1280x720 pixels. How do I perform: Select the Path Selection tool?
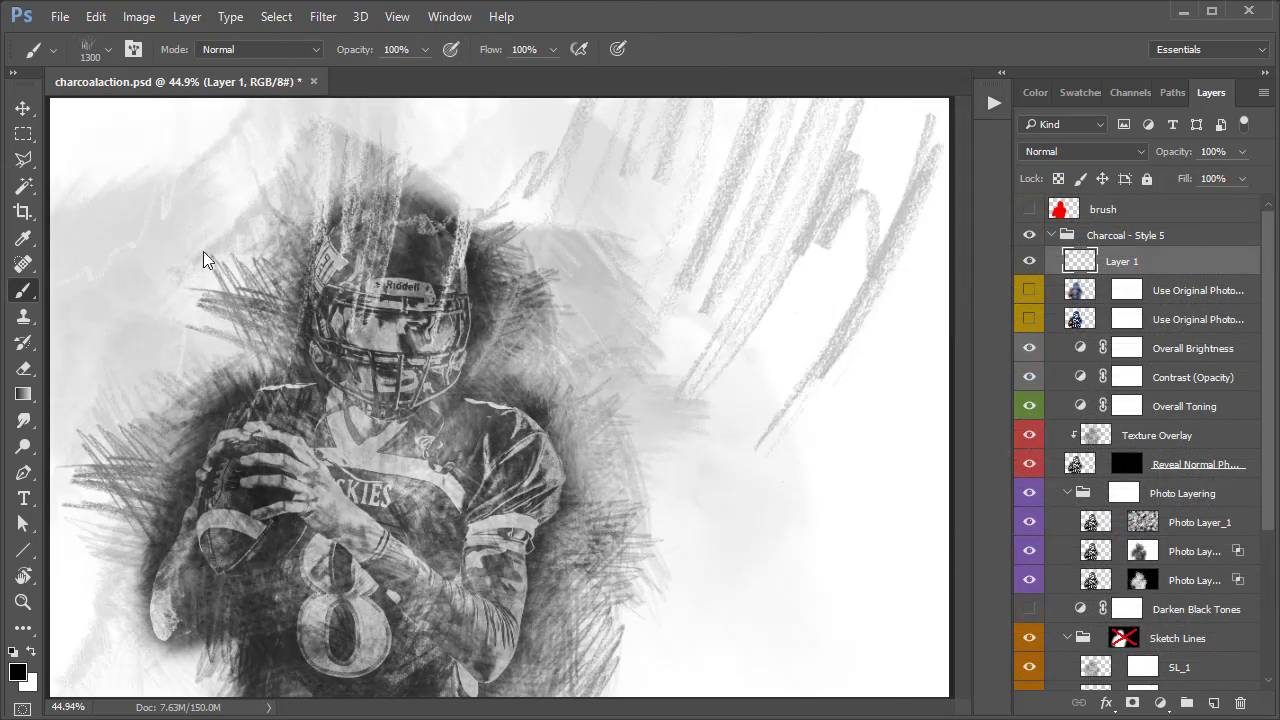pyautogui.click(x=23, y=525)
